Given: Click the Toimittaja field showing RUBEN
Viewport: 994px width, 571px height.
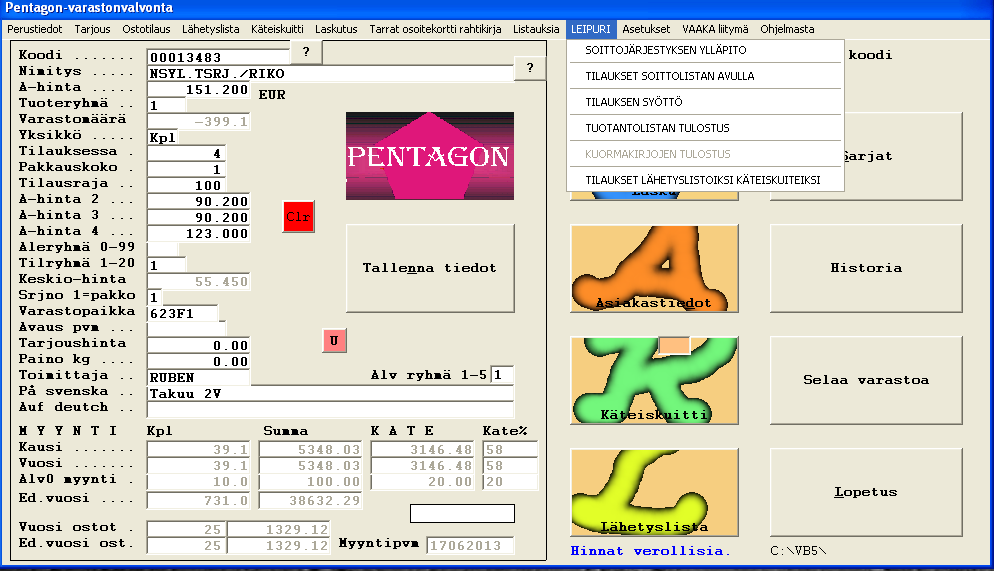Looking at the screenshot, I should (198, 377).
